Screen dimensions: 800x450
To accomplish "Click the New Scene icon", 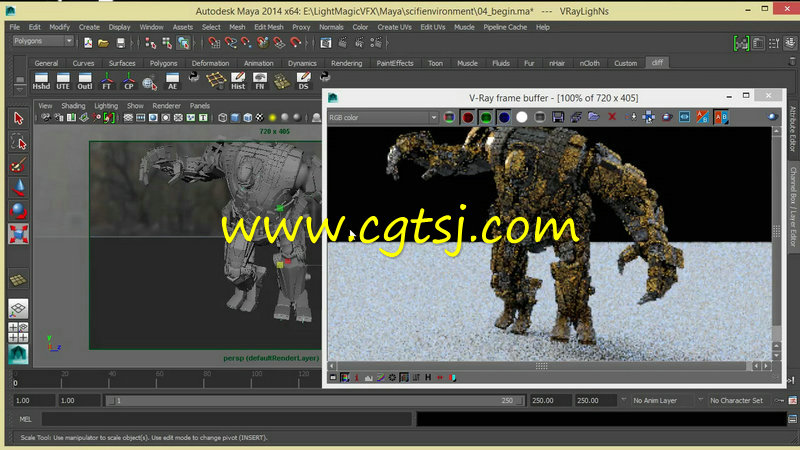I will tap(88, 43).
